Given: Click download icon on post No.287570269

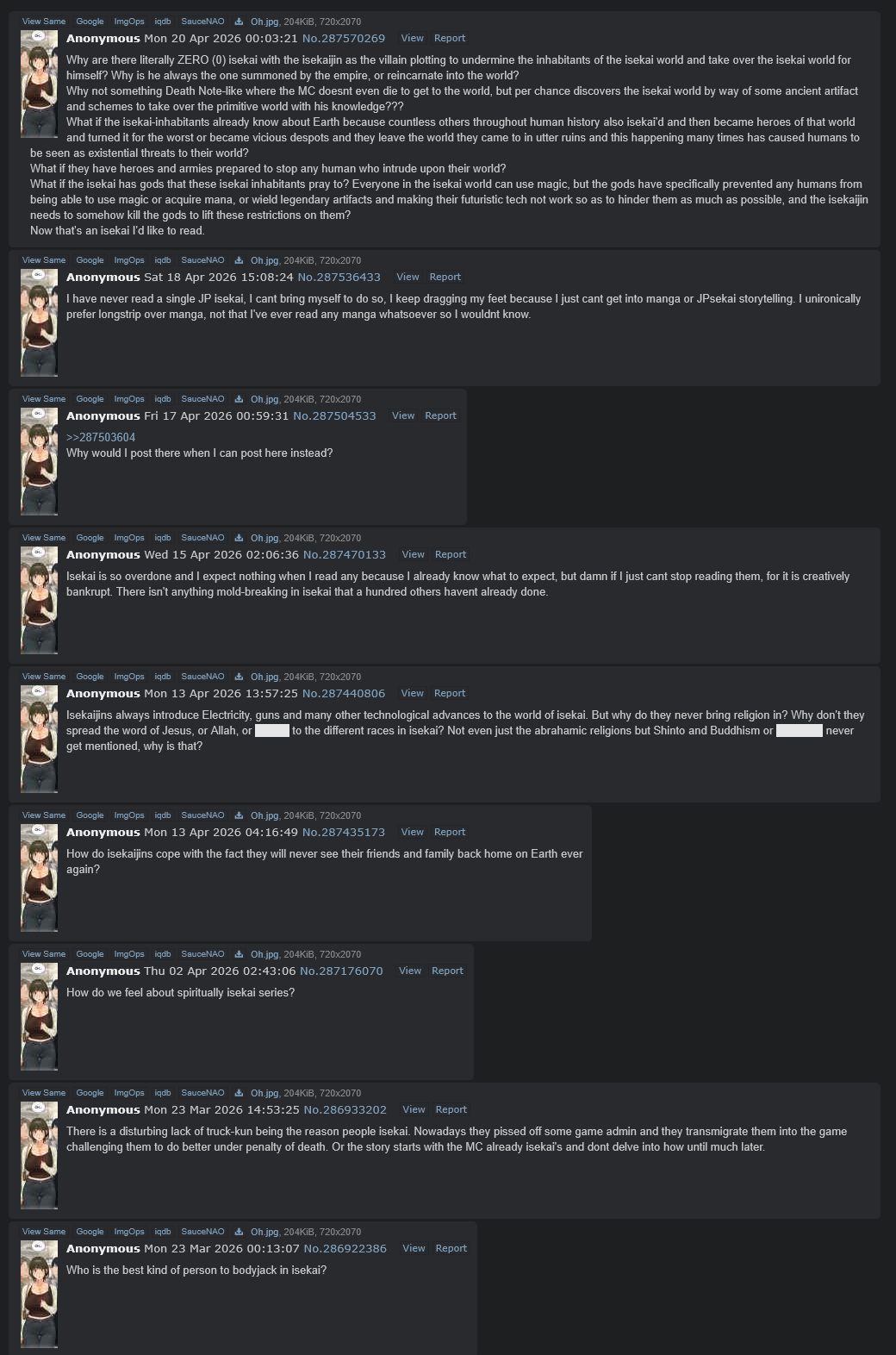Looking at the screenshot, I should 239,22.
